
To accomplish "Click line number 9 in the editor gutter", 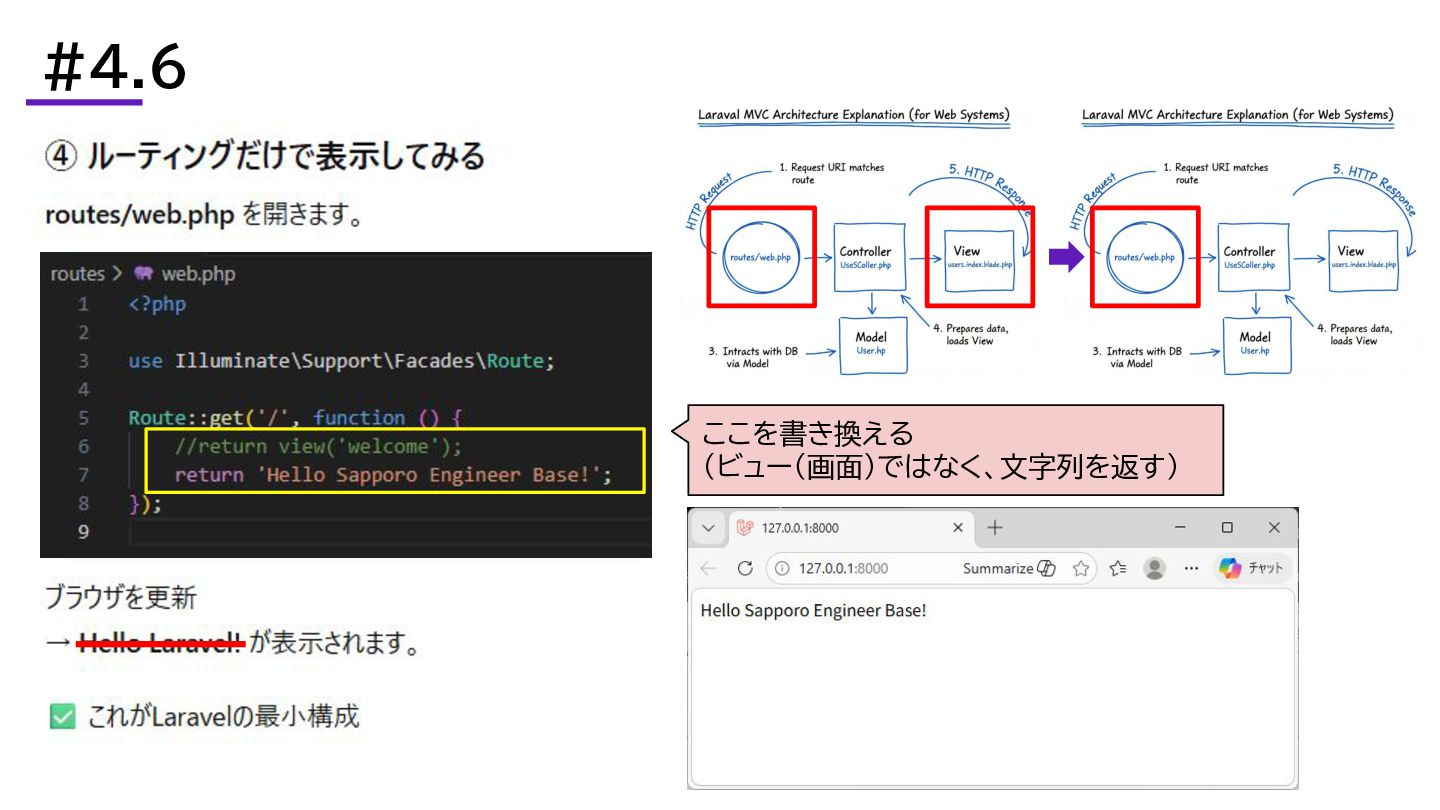I will coord(84,532).
